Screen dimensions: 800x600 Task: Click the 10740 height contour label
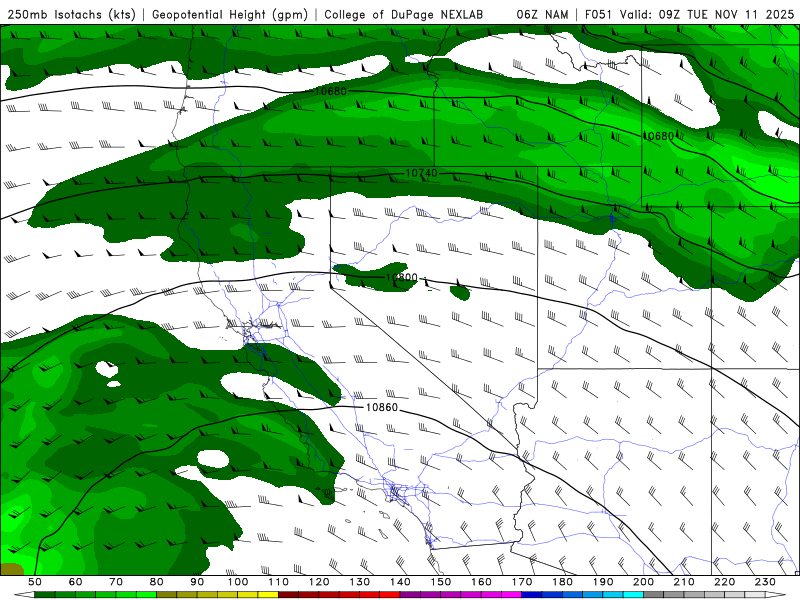421,173
